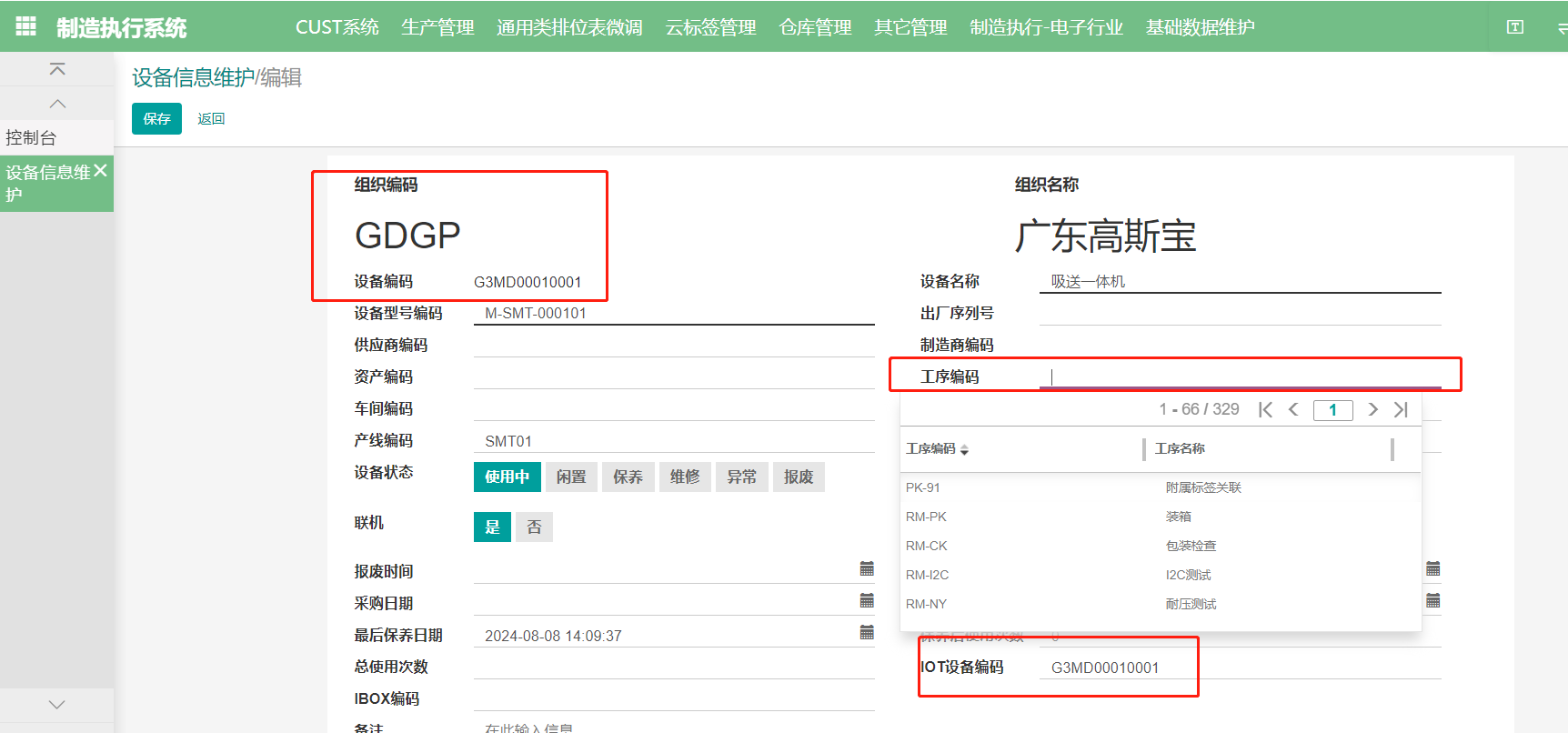1568x733 pixels.
Task: Click the IBOX编码 input field
Action: [x=674, y=698]
